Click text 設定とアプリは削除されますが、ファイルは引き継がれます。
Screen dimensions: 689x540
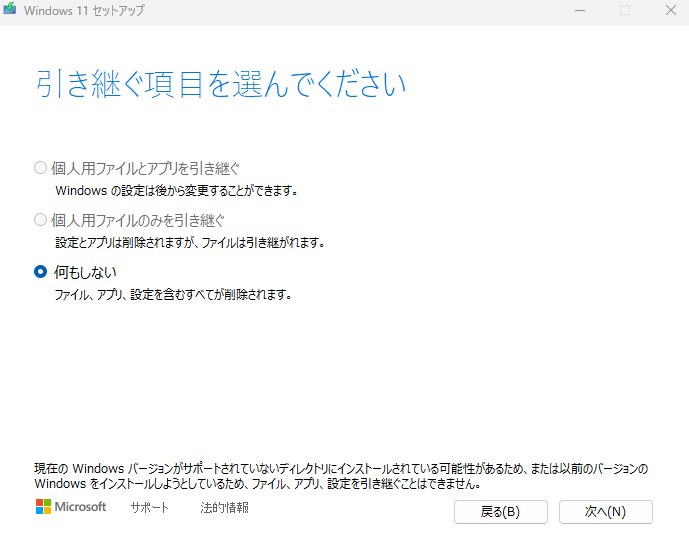(190, 243)
